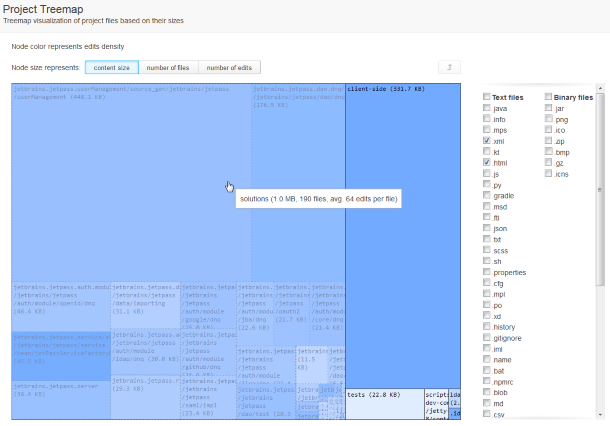This screenshot has height=426, width=610.
Task: Check the .csv file type
Action: [487, 414]
